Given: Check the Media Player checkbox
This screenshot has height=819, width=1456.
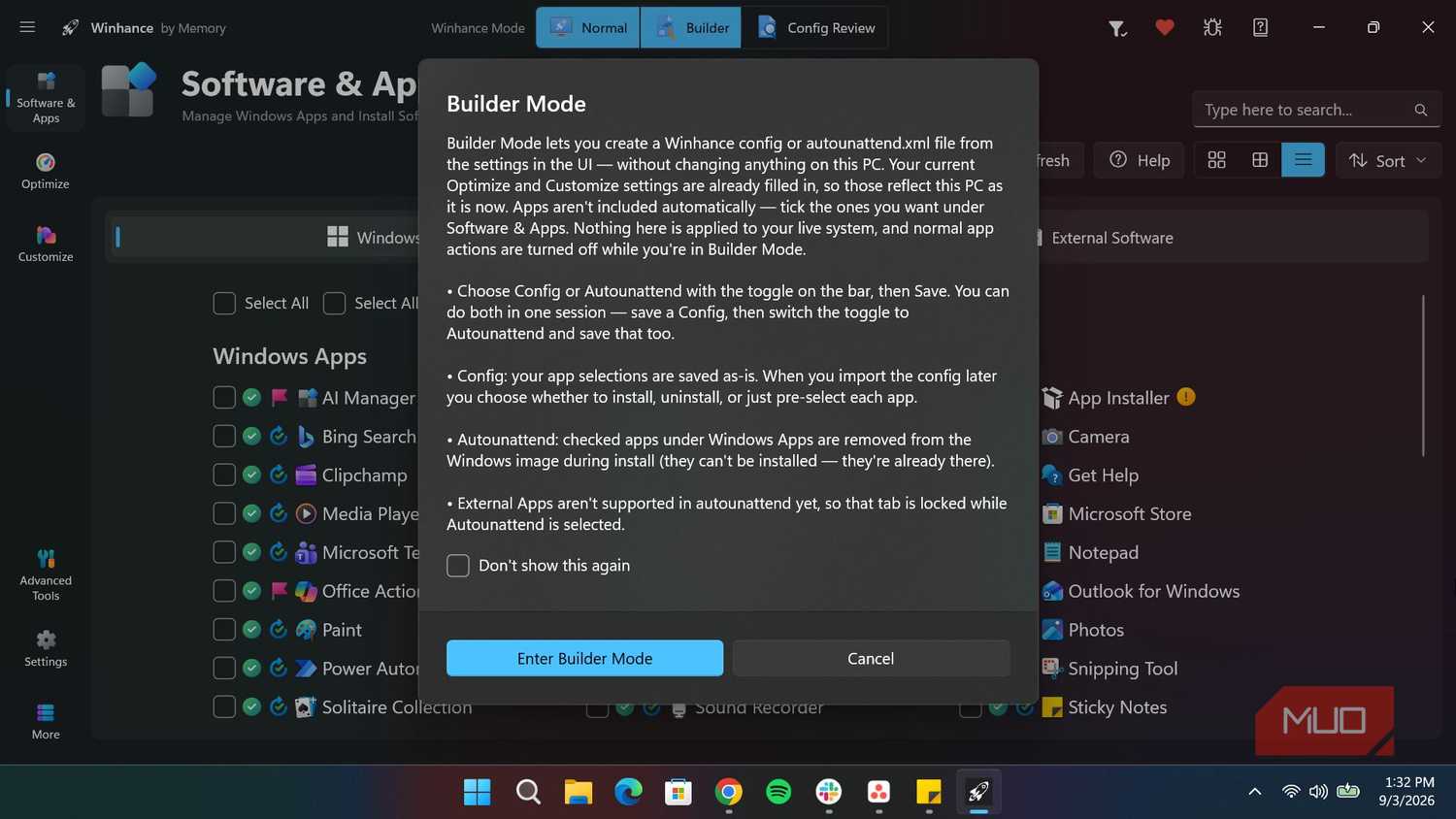Looking at the screenshot, I should click(224, 513).
